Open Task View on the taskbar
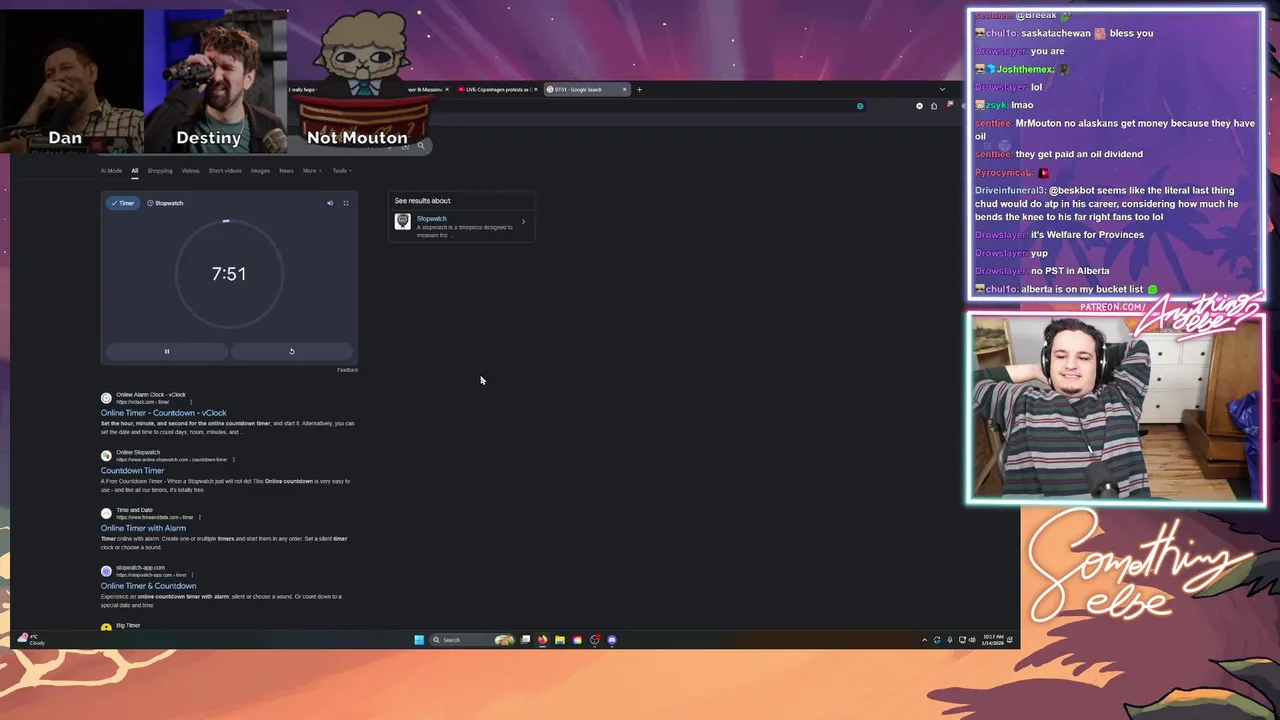 pyautogui.click(x=525, y=640)
